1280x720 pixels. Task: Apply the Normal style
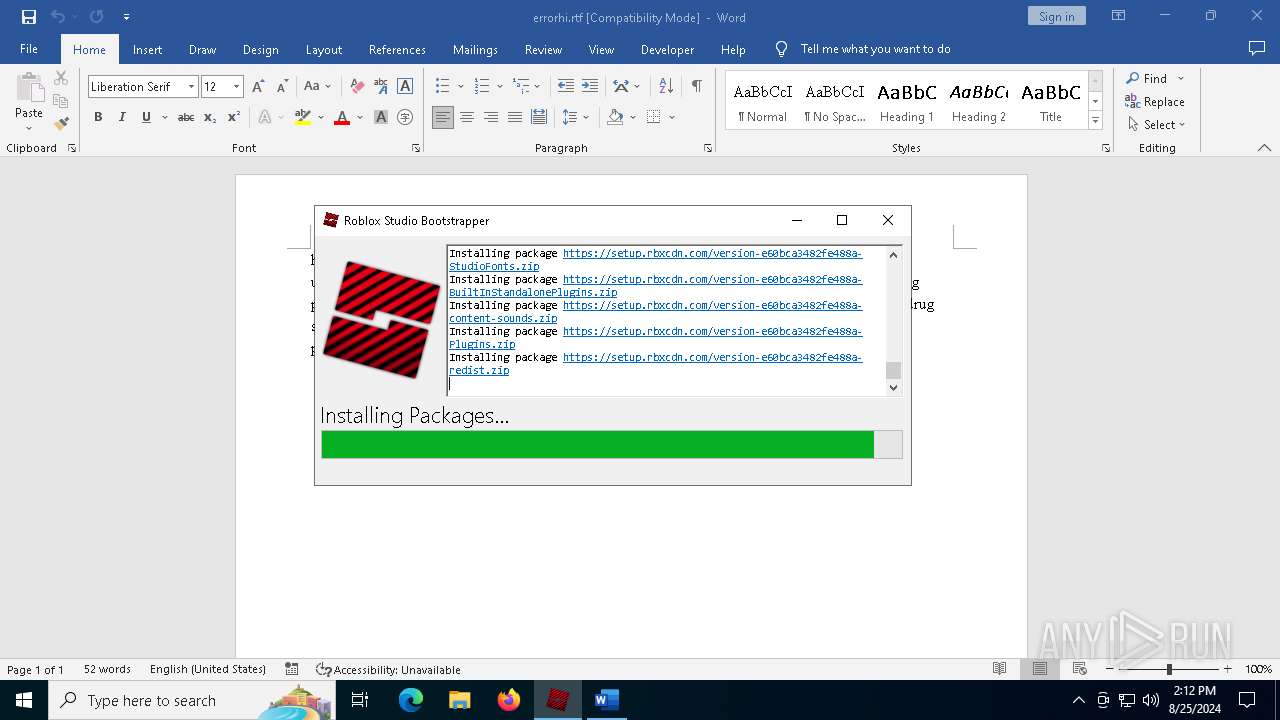[x=763, y=101]
